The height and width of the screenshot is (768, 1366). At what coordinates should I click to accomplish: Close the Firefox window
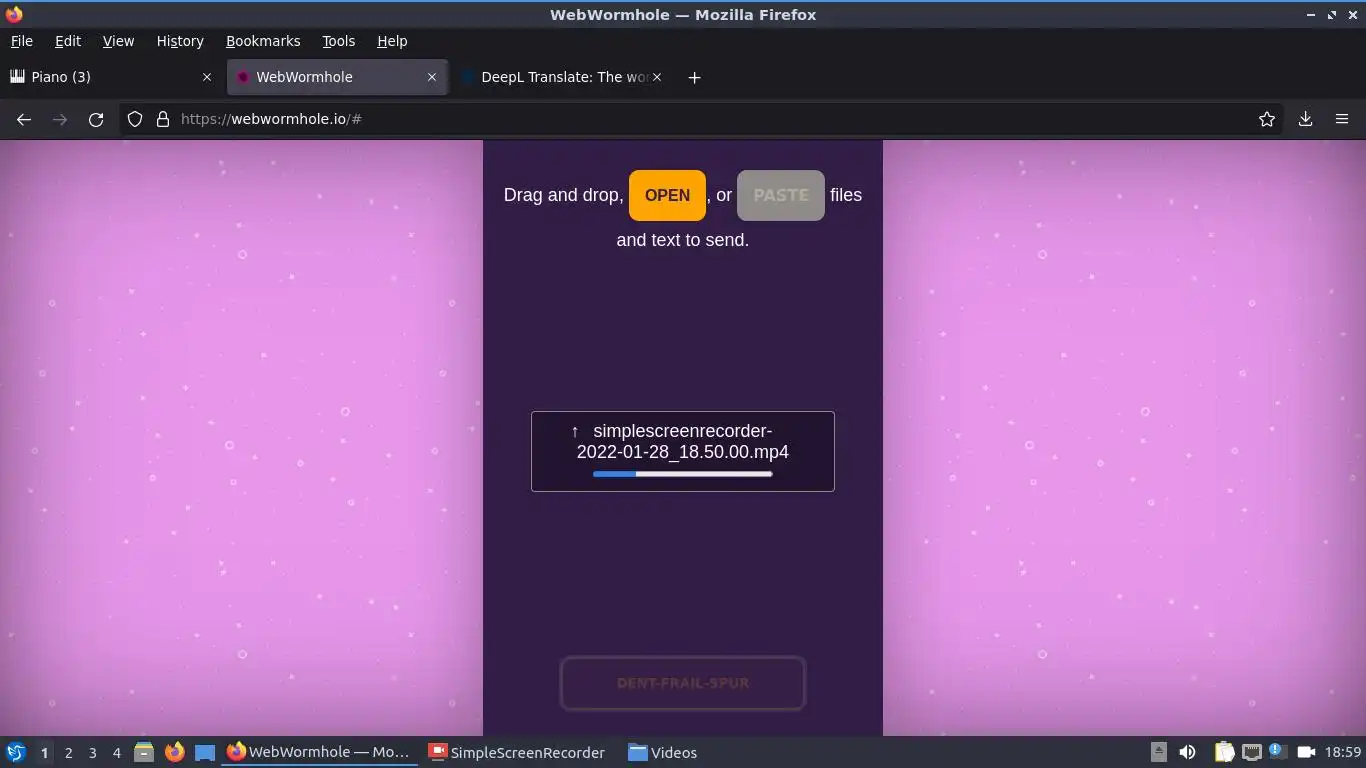(1352, 15)
